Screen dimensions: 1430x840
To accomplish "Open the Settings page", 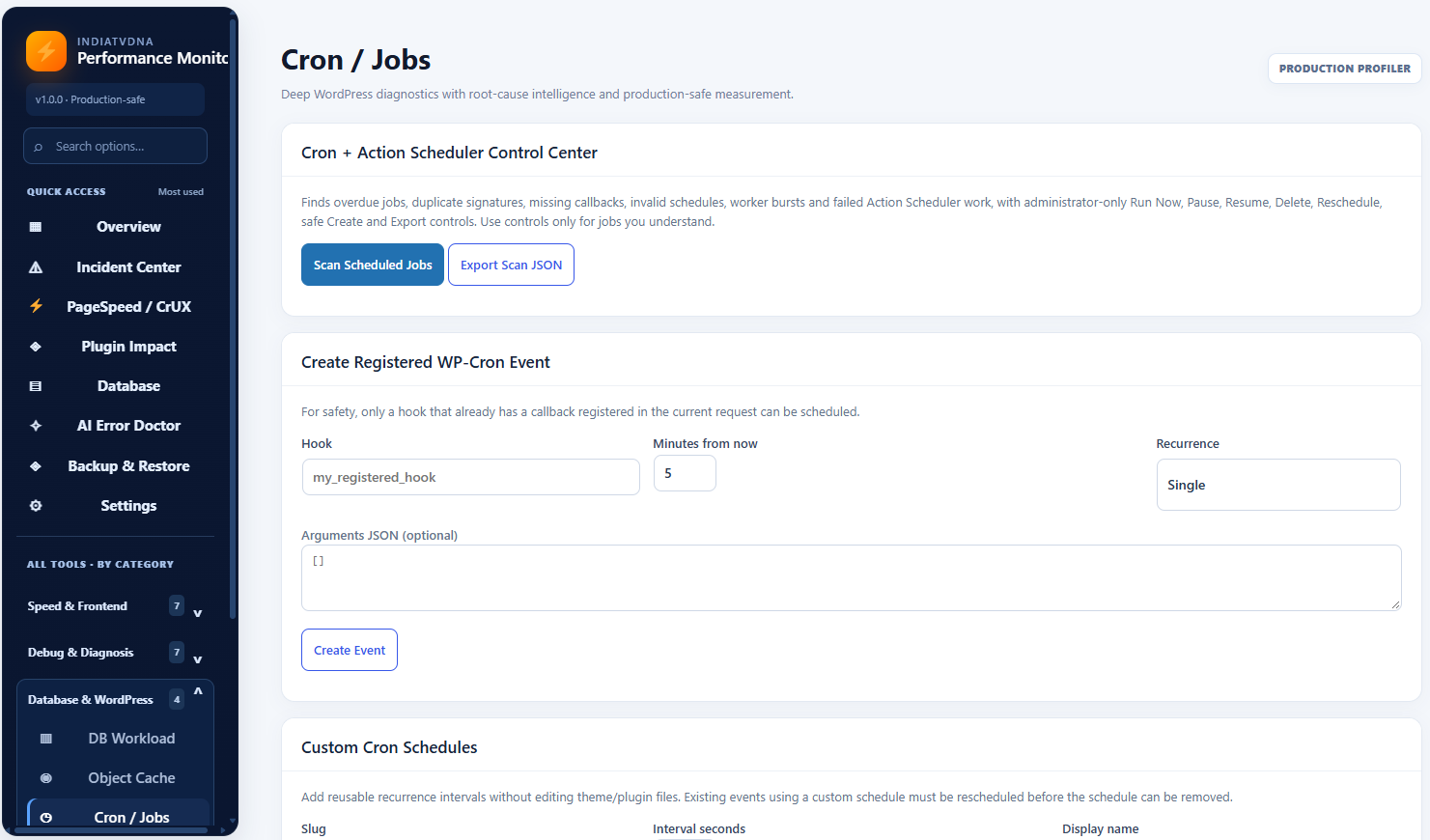I will tap(116, 506).
